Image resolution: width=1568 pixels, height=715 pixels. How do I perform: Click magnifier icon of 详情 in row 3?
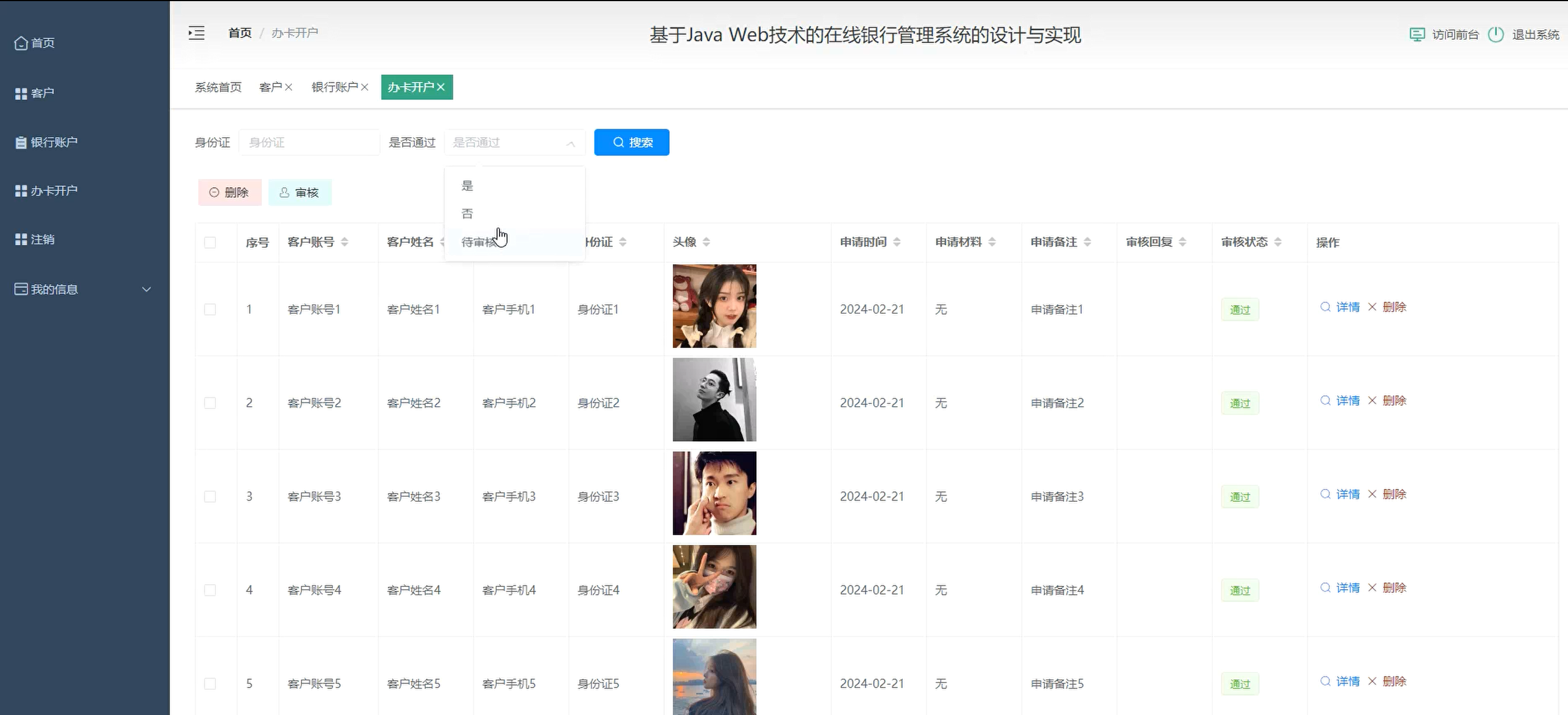[x=1325, y=494]
